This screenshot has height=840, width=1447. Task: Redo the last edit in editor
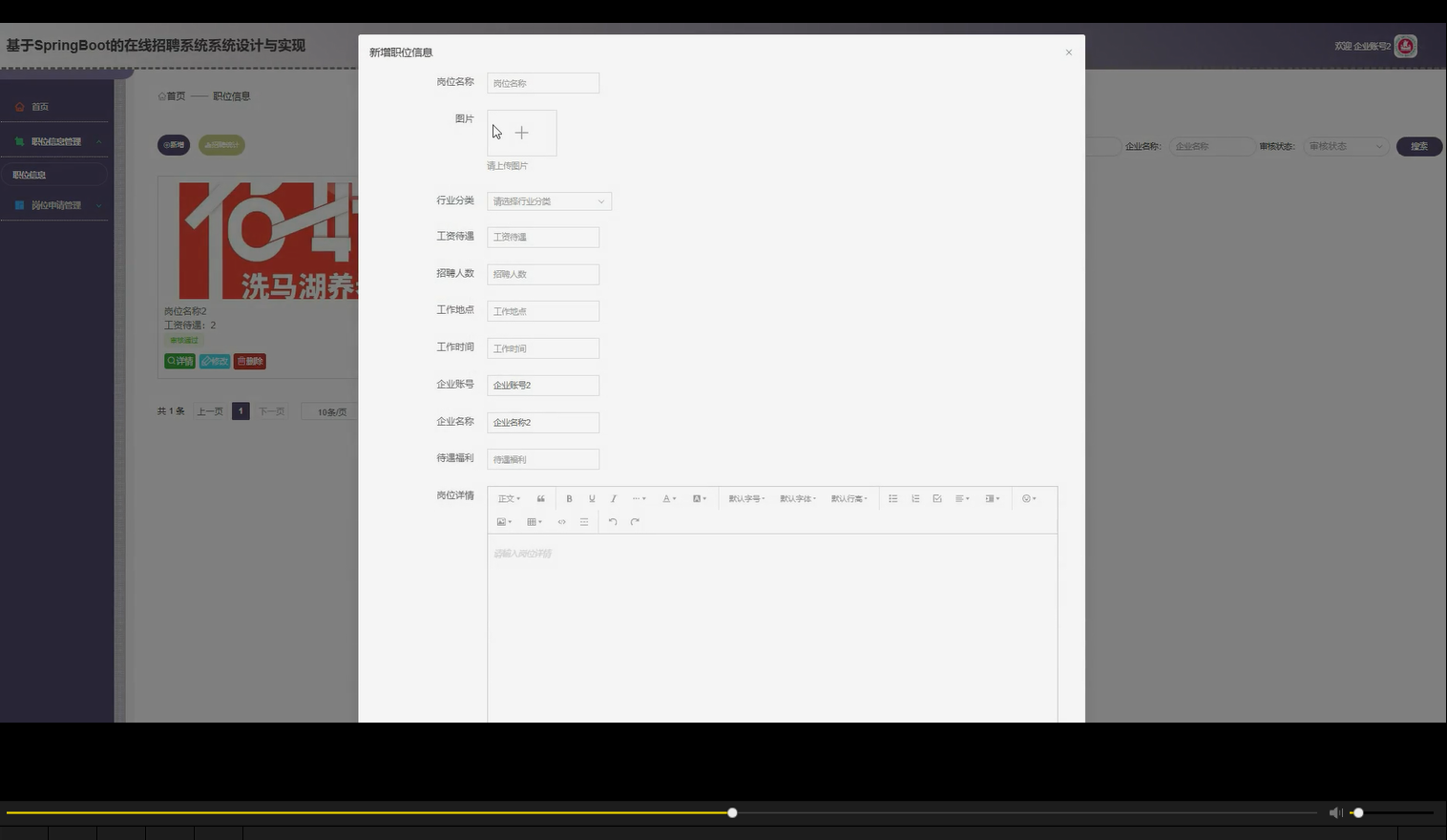click(635, 522)
